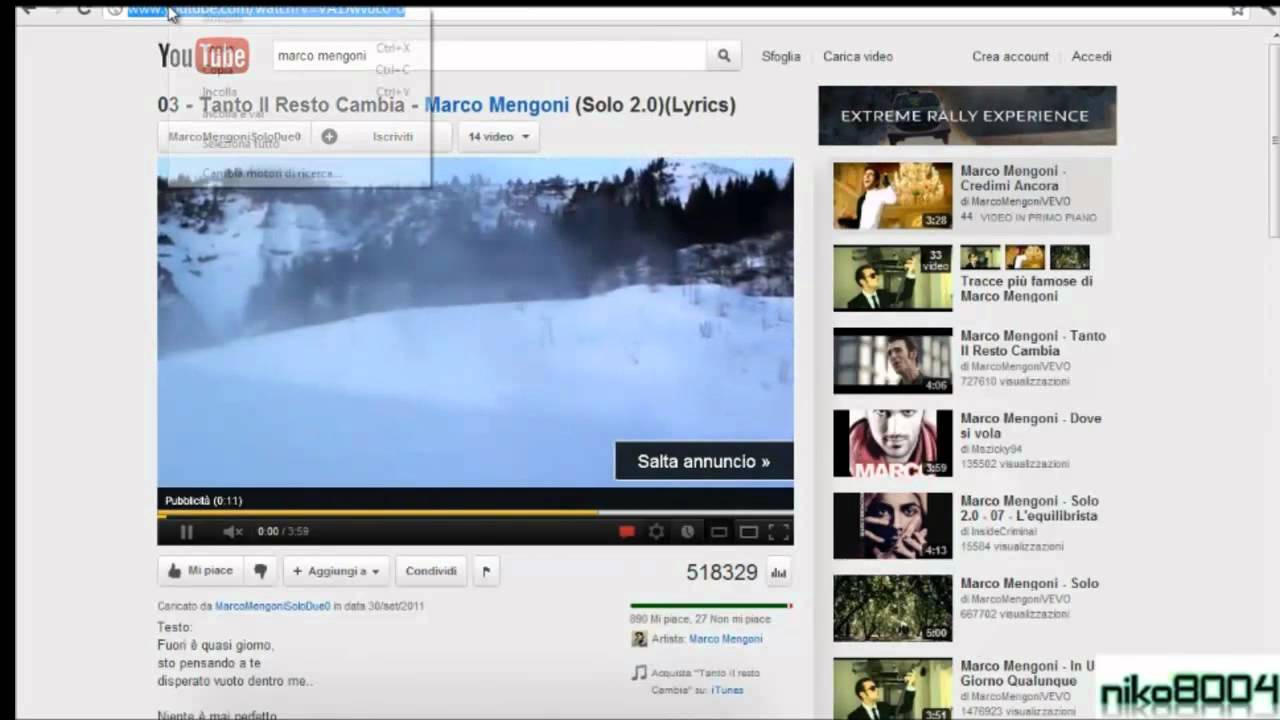Subscribe using the Iscriviti button
Viewport: 1280px width, 720px height.
(382, 137)
